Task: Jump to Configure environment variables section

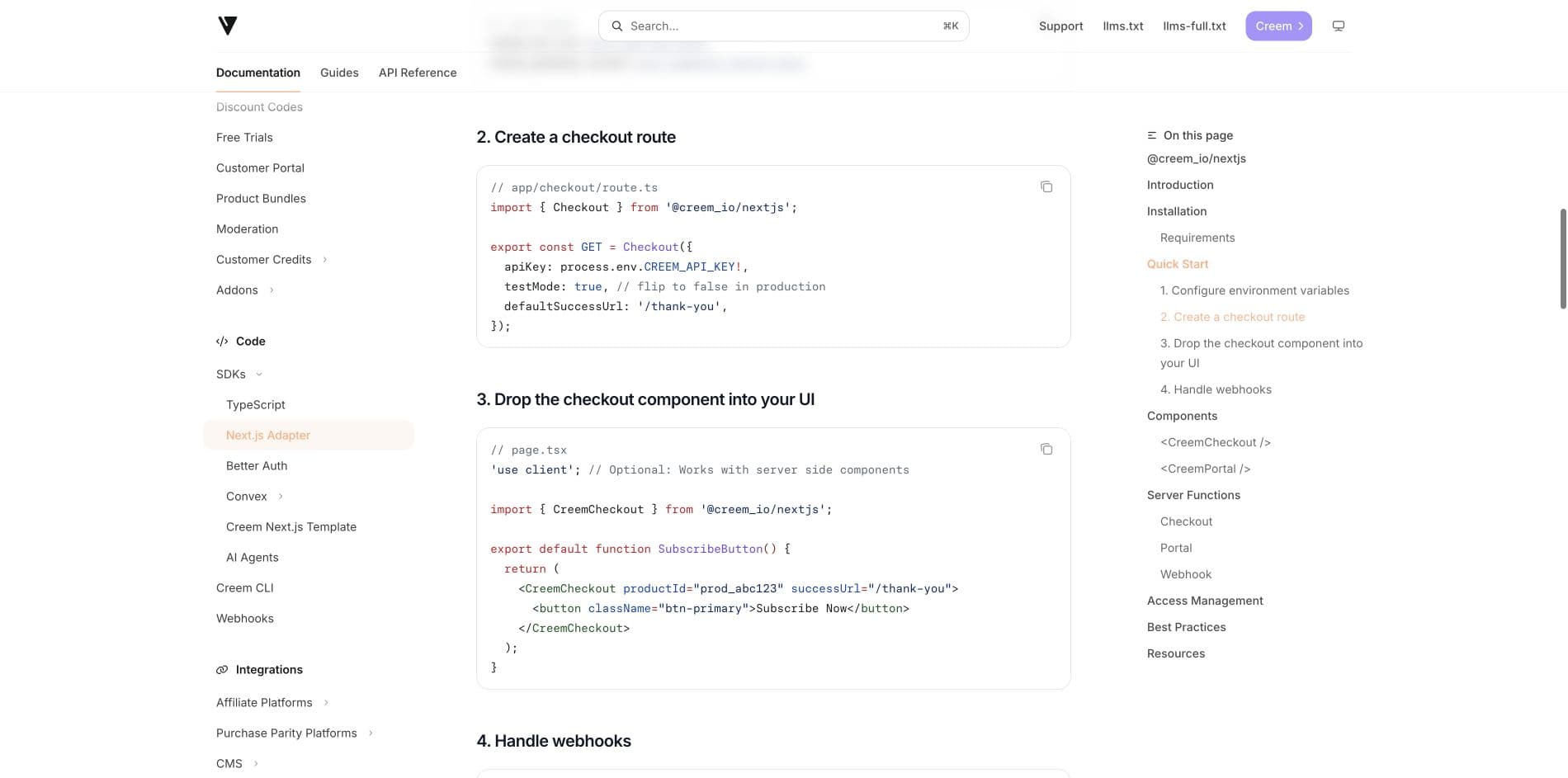Action: tap(1254, 290)
